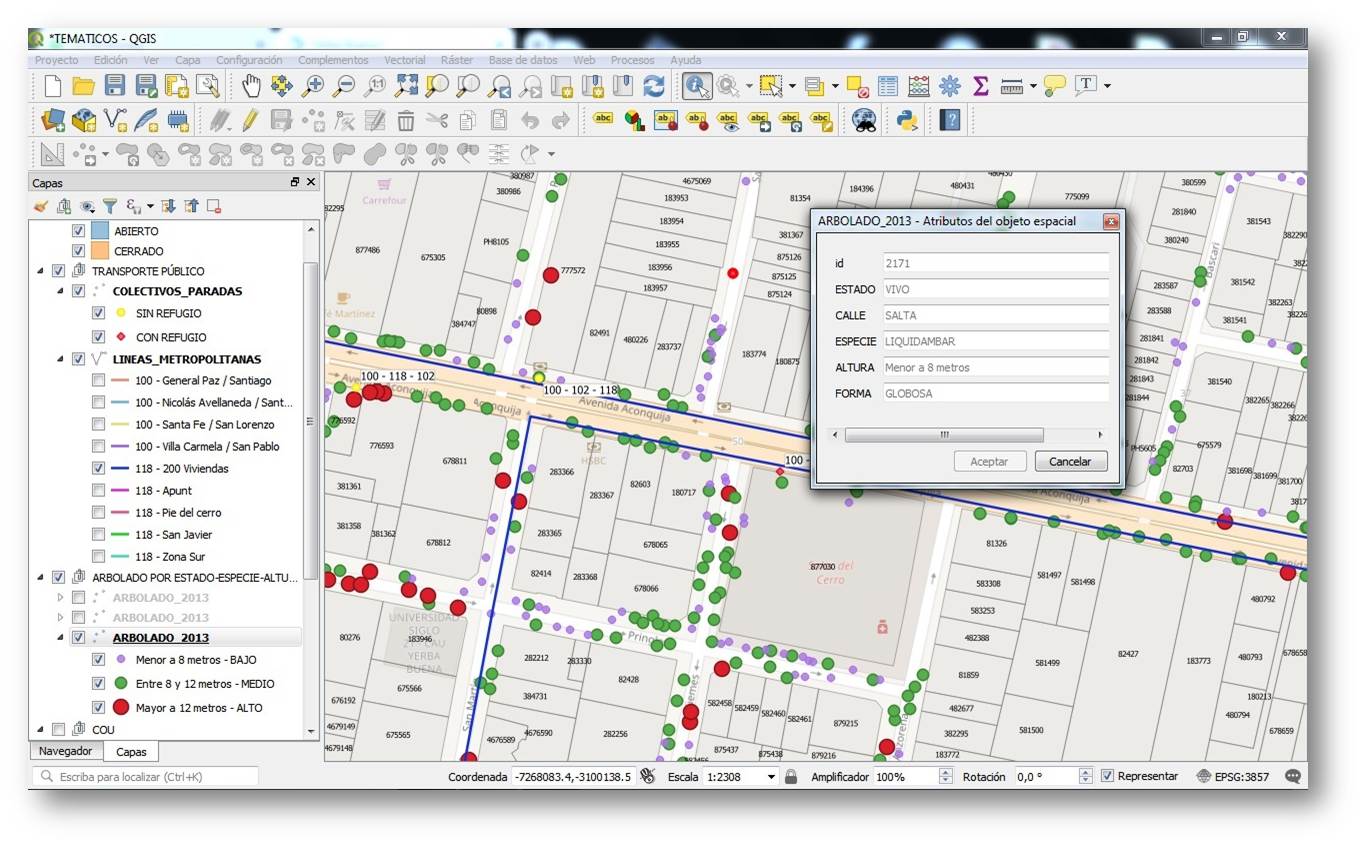Click the filter legend funnel icon

(x=110, y=206)
